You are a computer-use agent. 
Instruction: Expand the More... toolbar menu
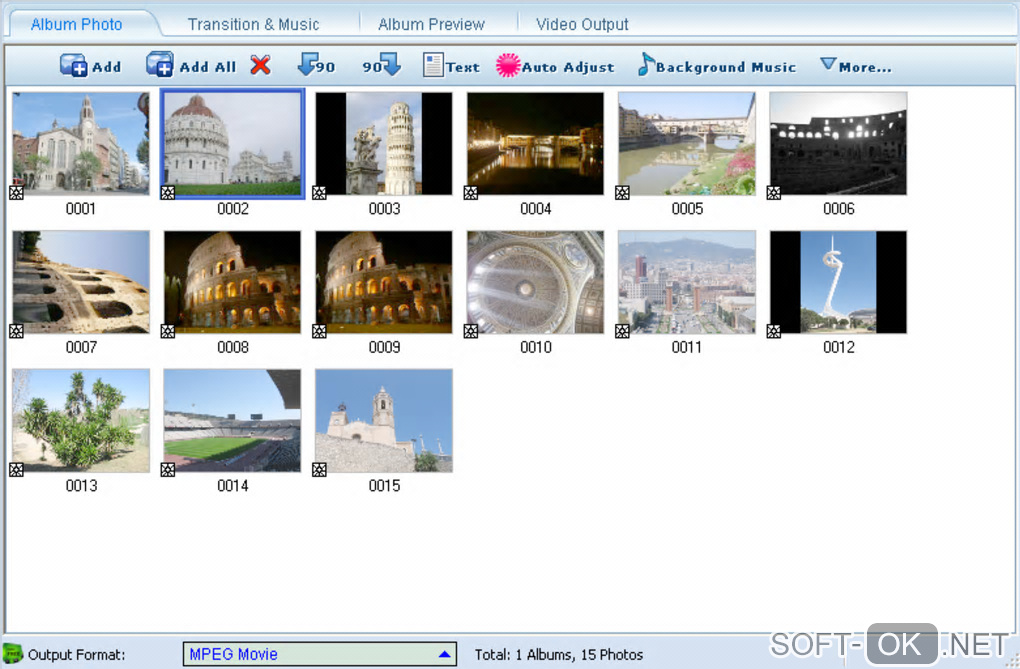[855, 66]
